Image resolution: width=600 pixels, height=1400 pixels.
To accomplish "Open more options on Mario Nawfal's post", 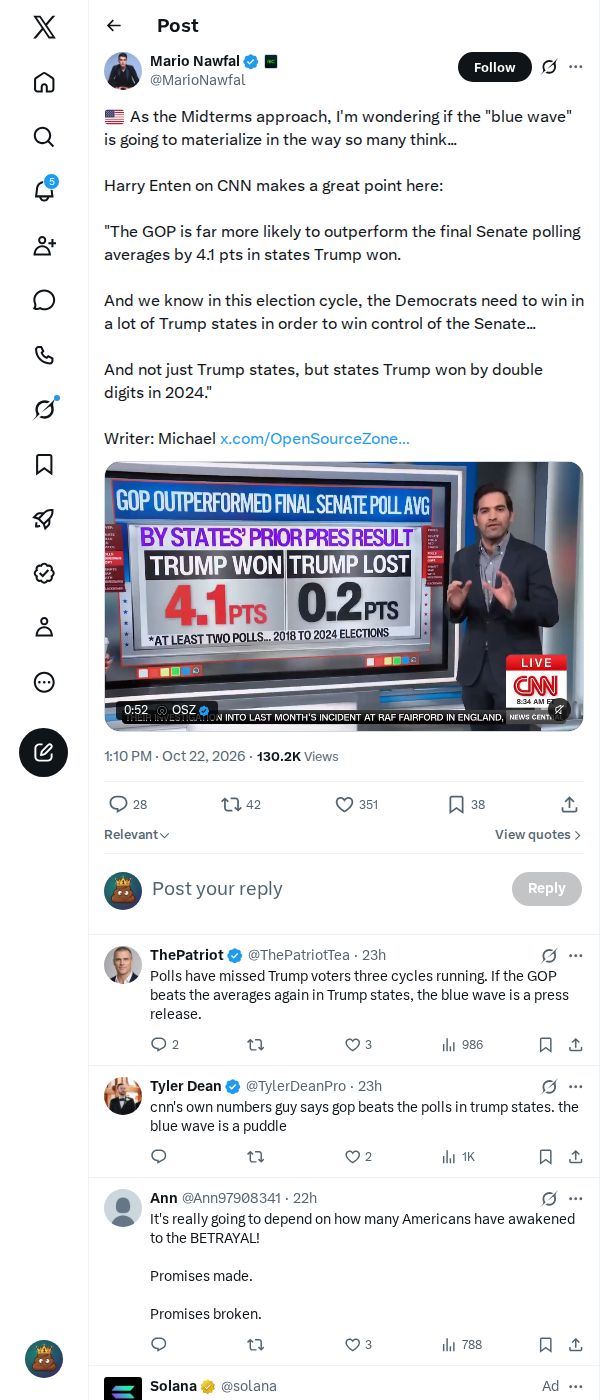I will click(576, 67).
